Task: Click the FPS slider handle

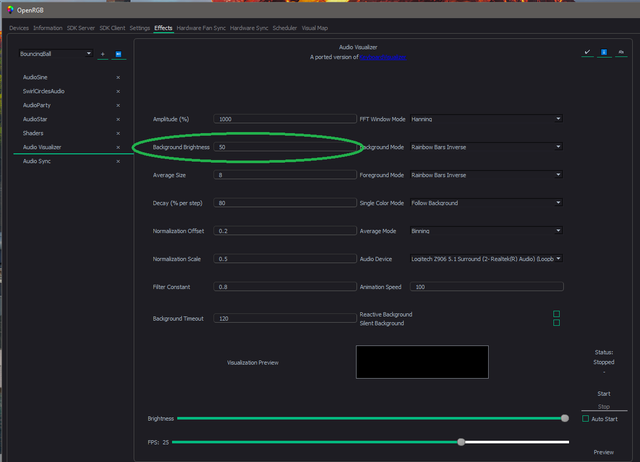Action: click(x=461, y=442)
